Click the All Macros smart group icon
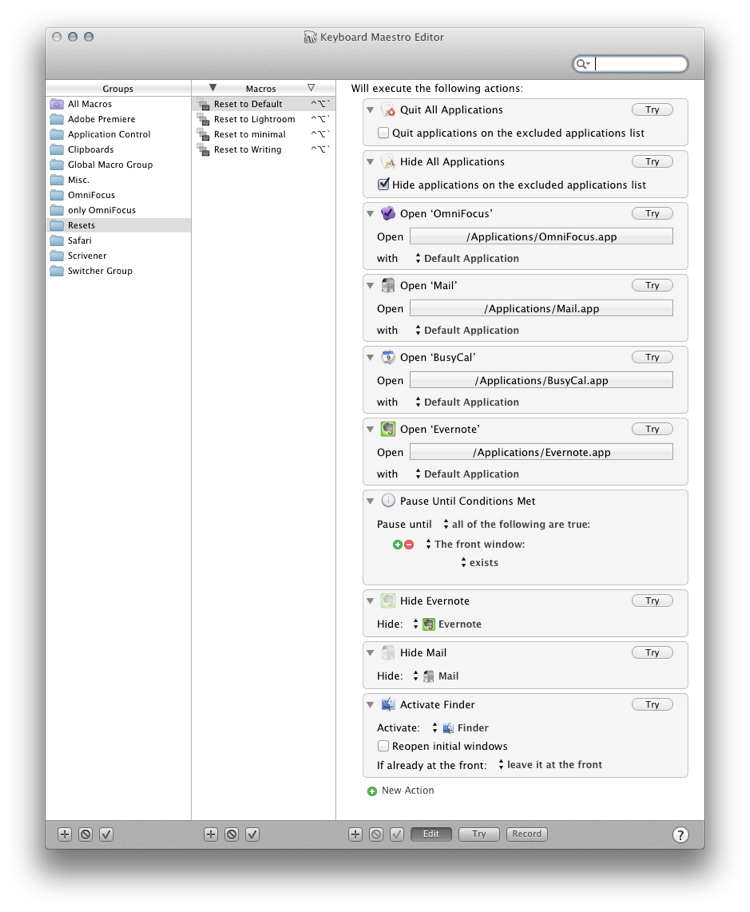Image resolution: width=750 pixels, height=912 pixels. pos(57,104)
